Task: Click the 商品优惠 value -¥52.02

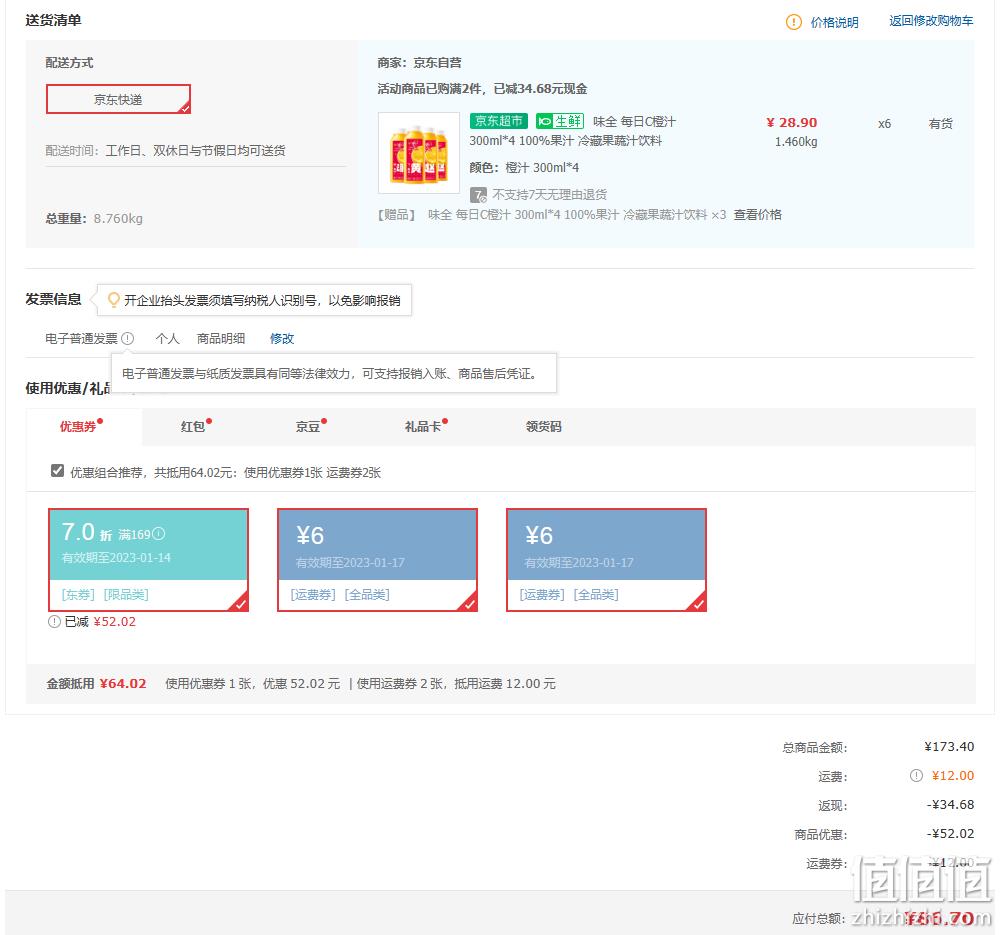Action: (x=951, y=834)
